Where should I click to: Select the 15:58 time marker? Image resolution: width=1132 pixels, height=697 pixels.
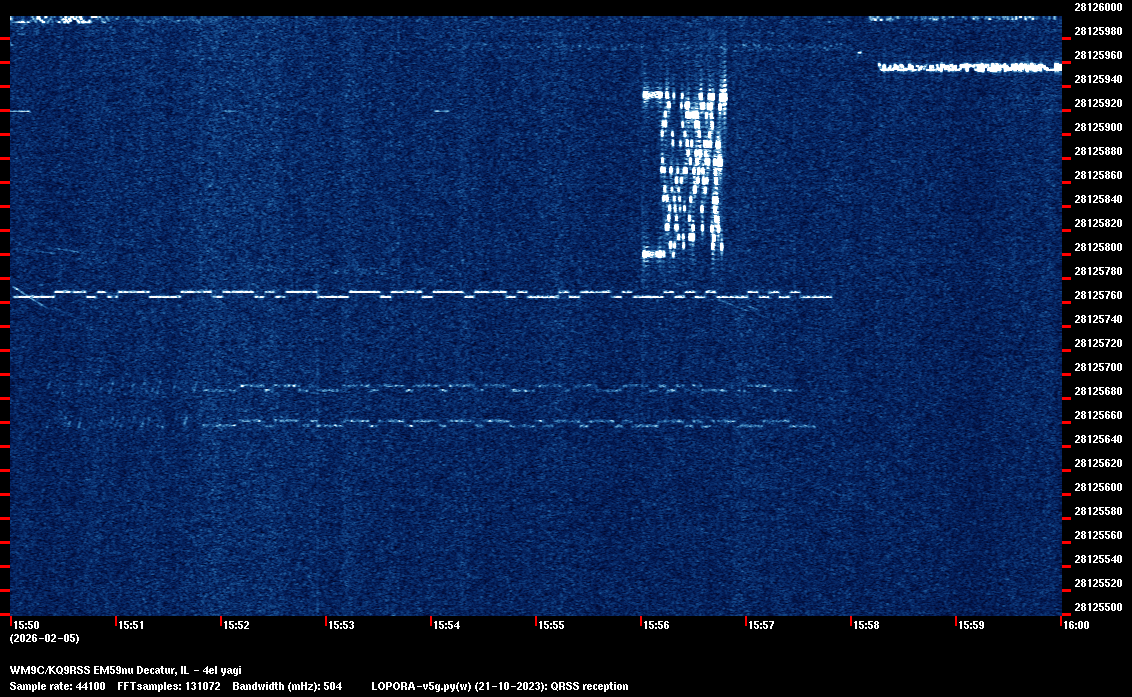[x=866, y=625]
